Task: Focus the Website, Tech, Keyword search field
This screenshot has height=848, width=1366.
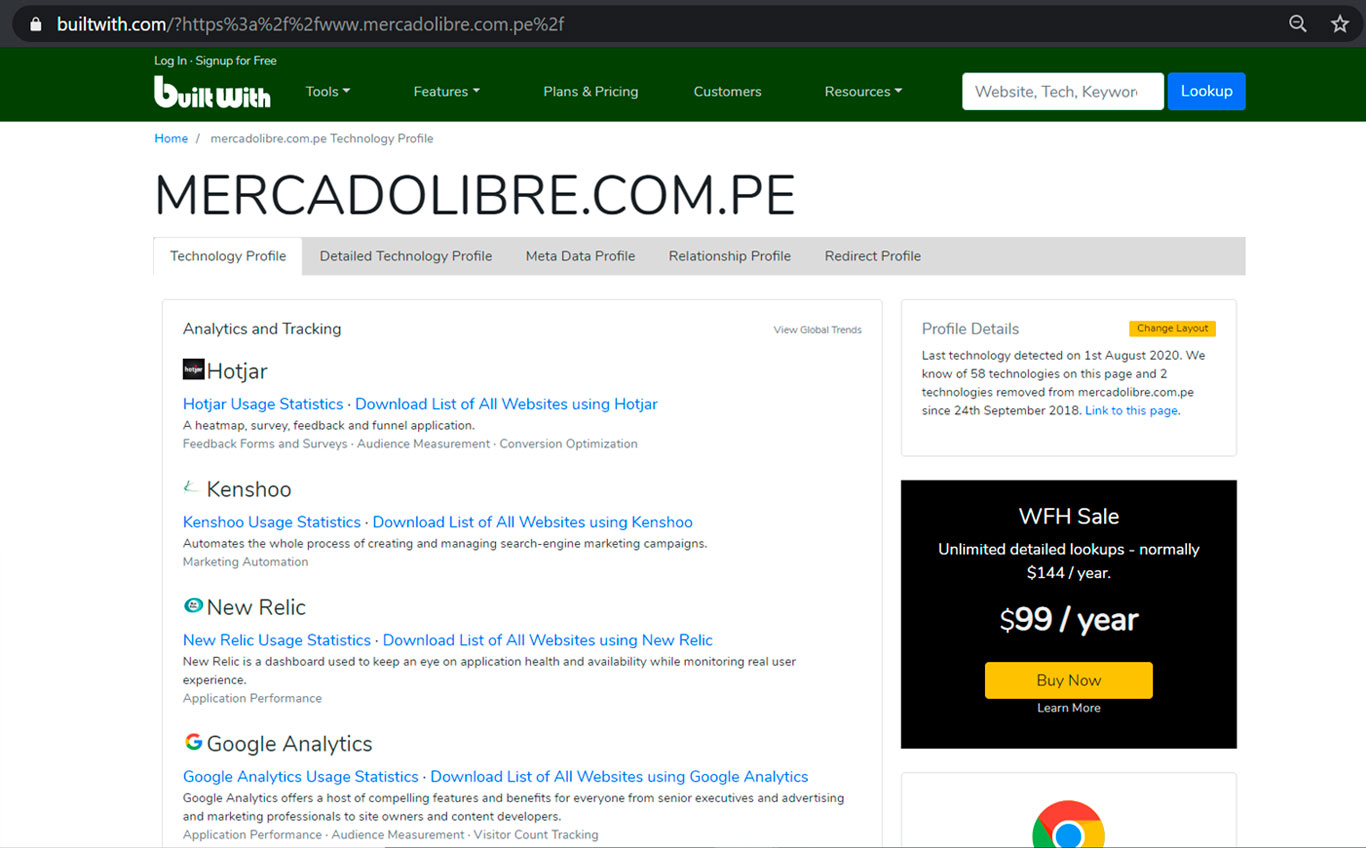Action: 1063,91
